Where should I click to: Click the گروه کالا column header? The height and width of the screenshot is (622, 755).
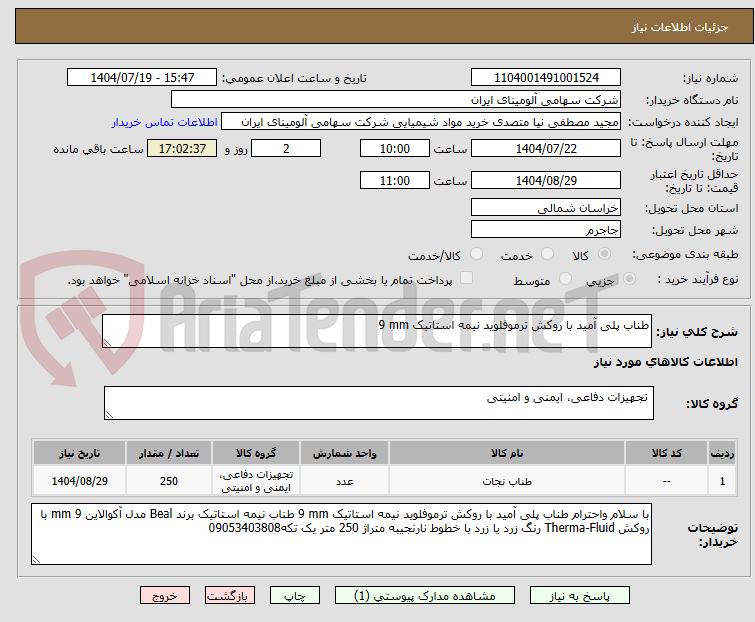[256, 453]
